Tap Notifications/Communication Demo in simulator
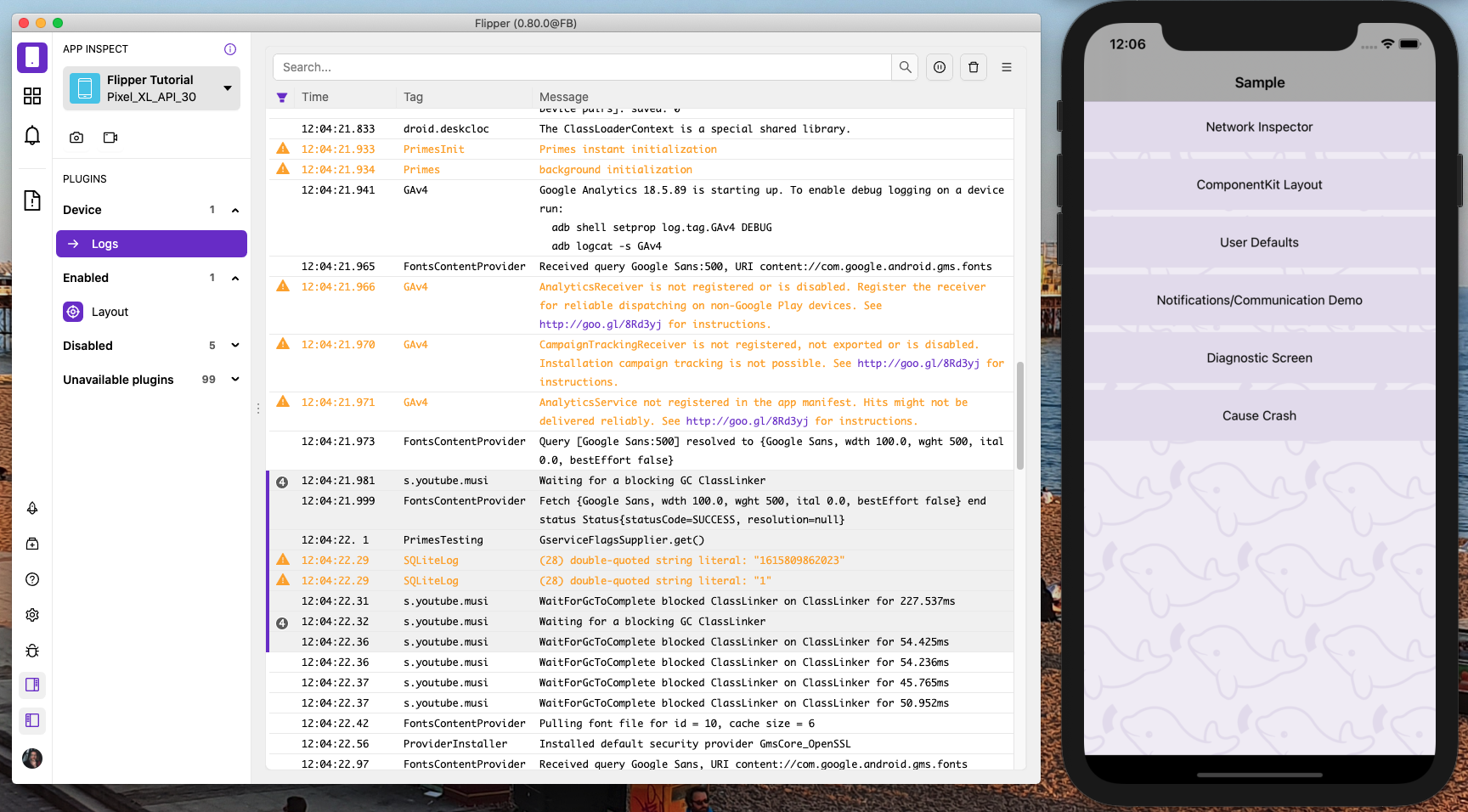 tap(1259, 301)
